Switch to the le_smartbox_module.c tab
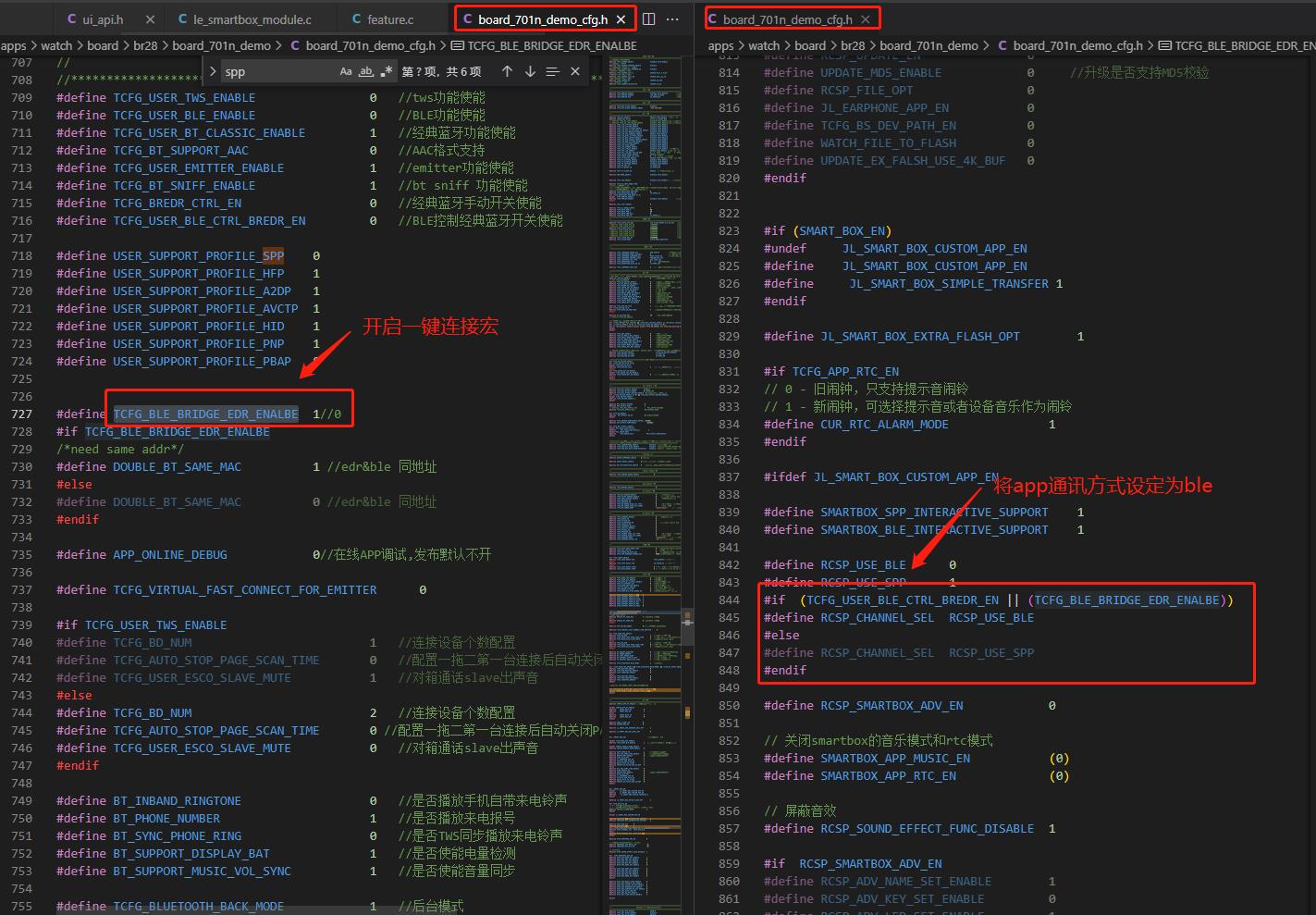The height and width of the screenshot is (915, 1316). coord(252,19)
